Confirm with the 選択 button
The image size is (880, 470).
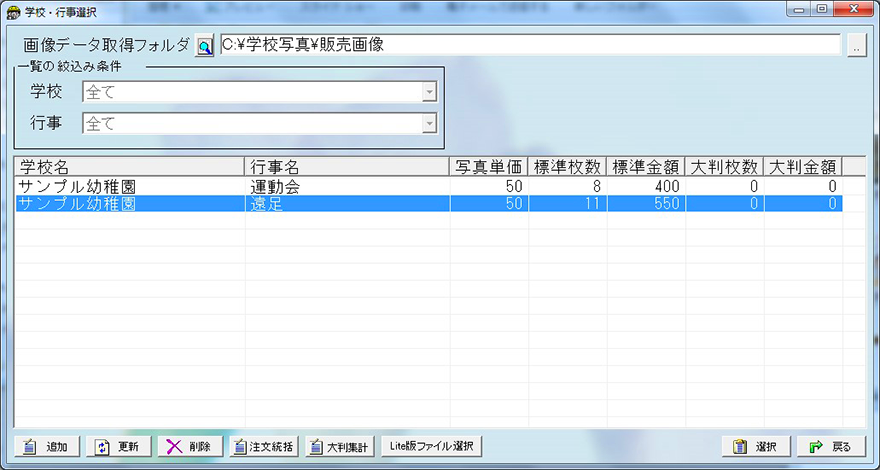pyautogui.click(x=756, y=447)
